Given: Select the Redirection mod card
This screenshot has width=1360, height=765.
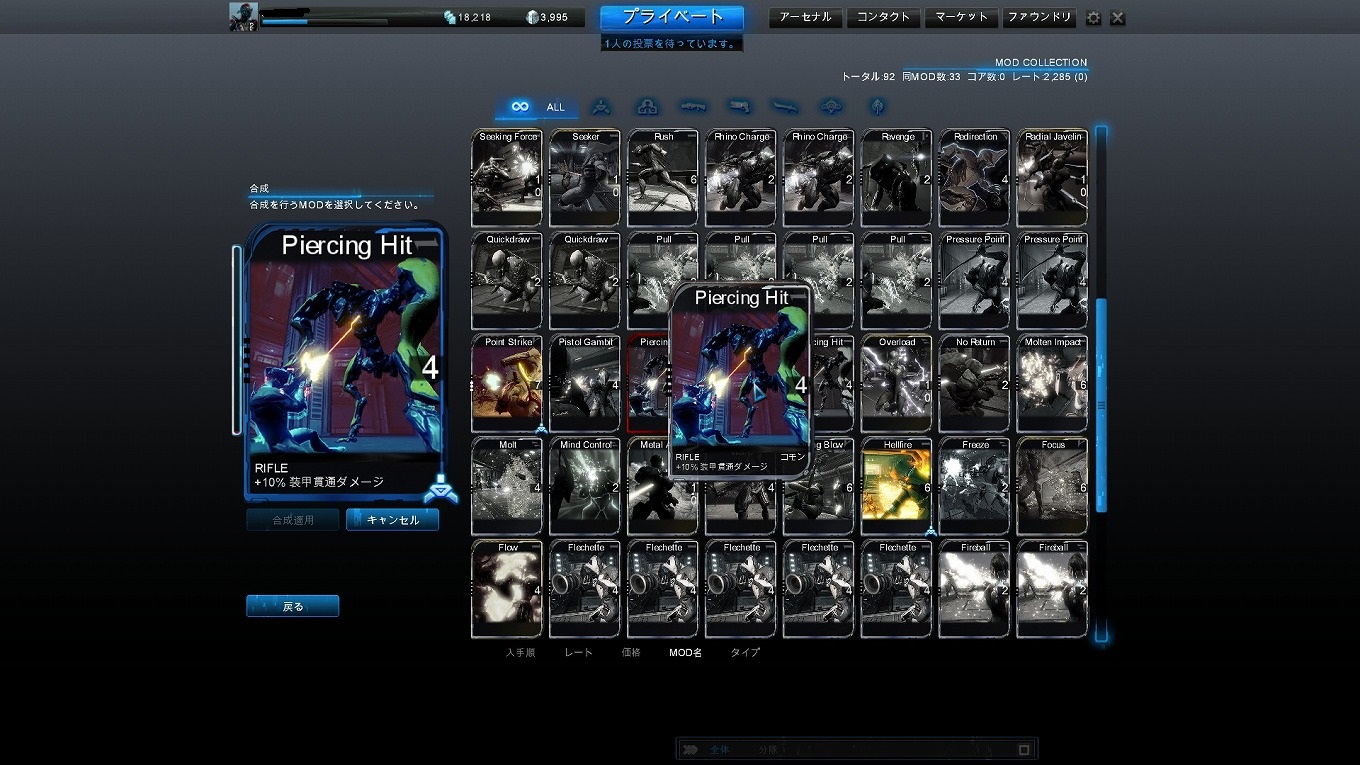Looking at the screenshot, I should [x=975, y=177].
